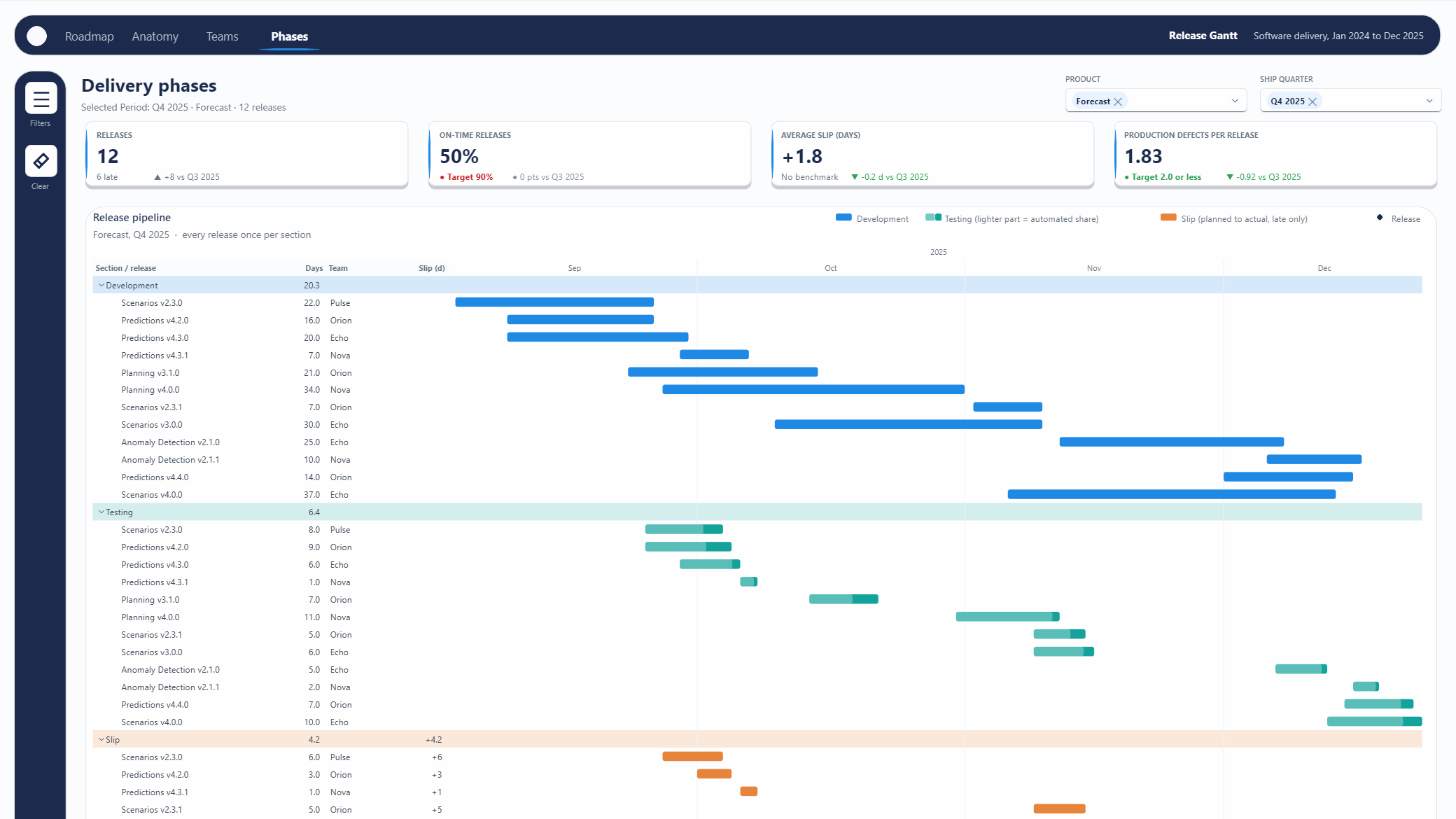Click Production Defects Per Release 1.83 card
The height and width of the screenshot is (819, 1456).
1275,155
